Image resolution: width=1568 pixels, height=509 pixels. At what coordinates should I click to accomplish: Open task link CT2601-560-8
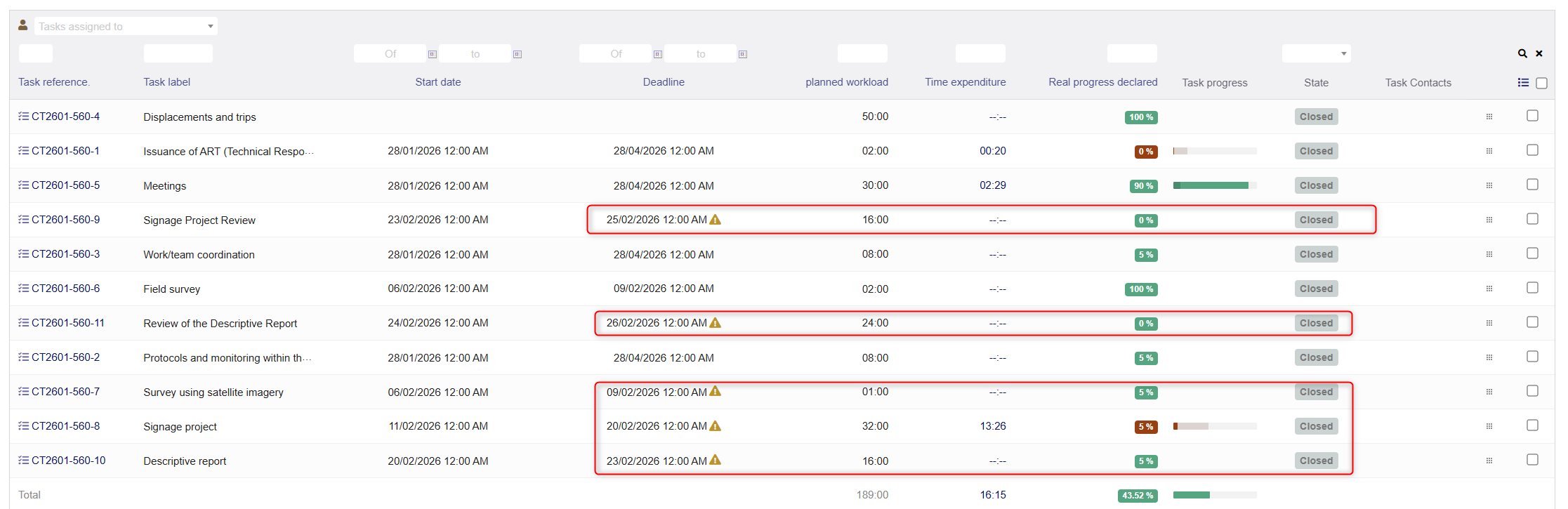[65, 426]
